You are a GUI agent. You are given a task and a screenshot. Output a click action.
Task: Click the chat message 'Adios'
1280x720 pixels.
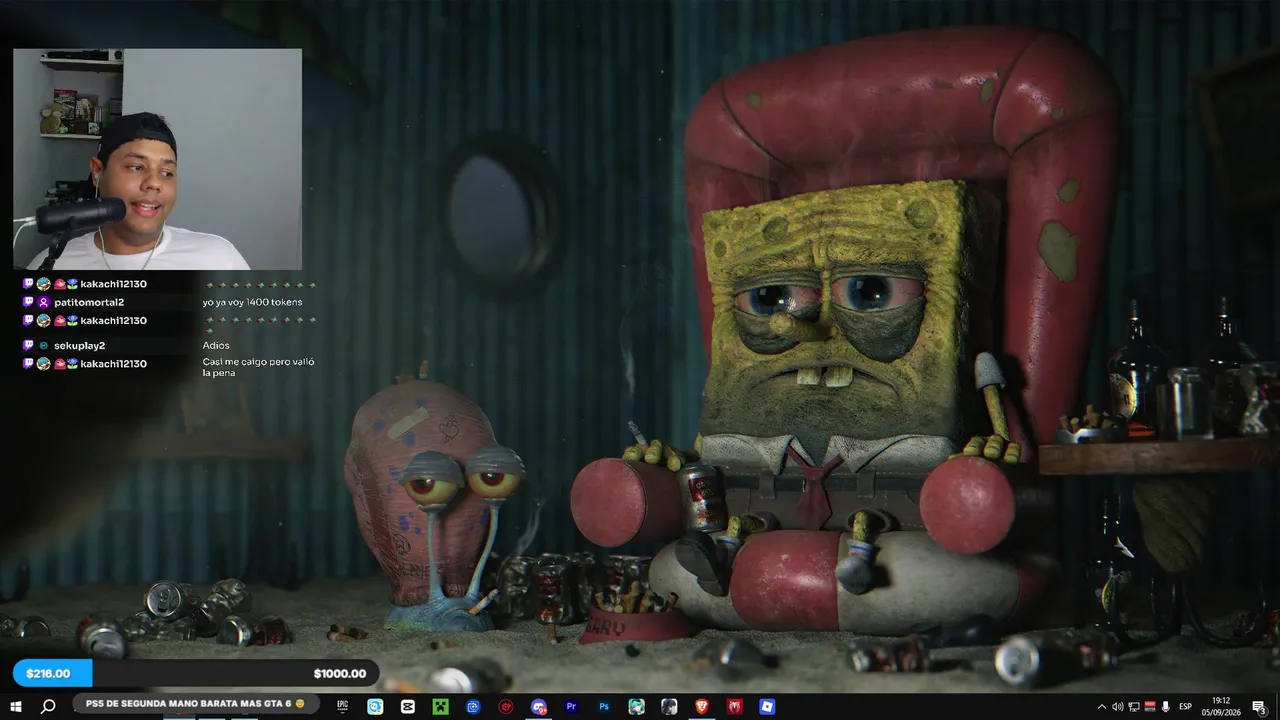tap(216, 345)
